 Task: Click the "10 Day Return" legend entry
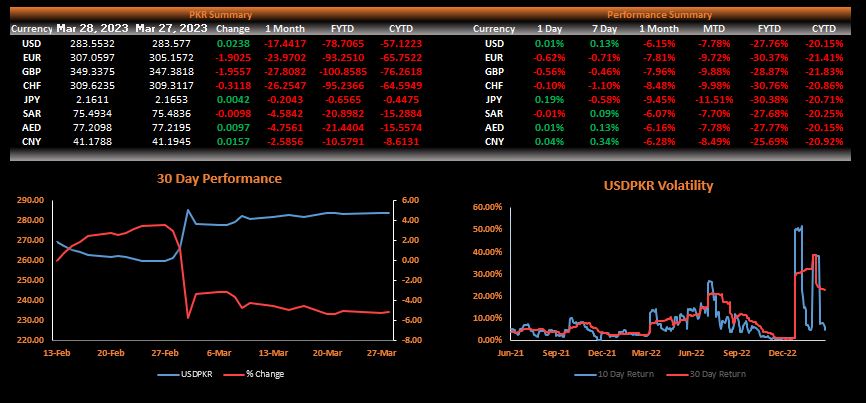pyautogui.click(x=614, y=374)
